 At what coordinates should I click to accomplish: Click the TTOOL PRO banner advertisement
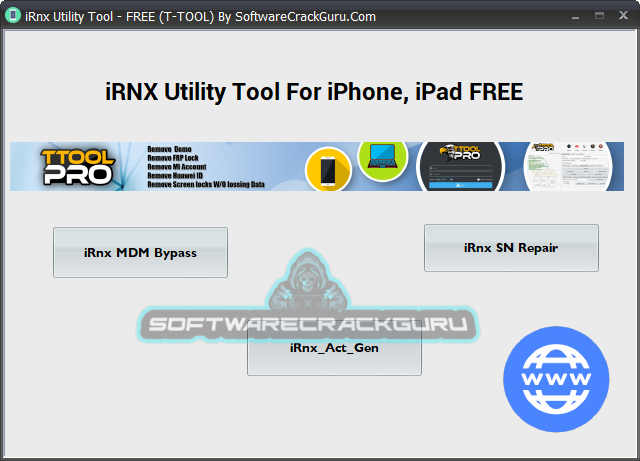click(x=317, y=167)
